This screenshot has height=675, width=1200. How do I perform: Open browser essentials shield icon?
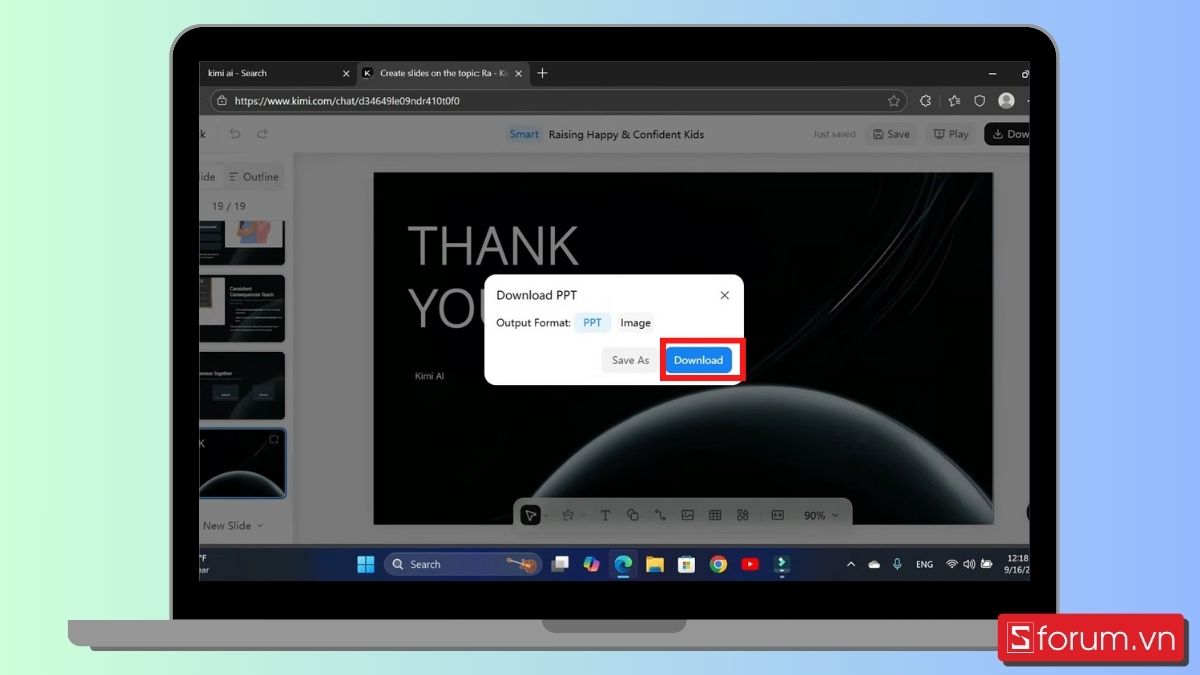click(x=980, y=101)
